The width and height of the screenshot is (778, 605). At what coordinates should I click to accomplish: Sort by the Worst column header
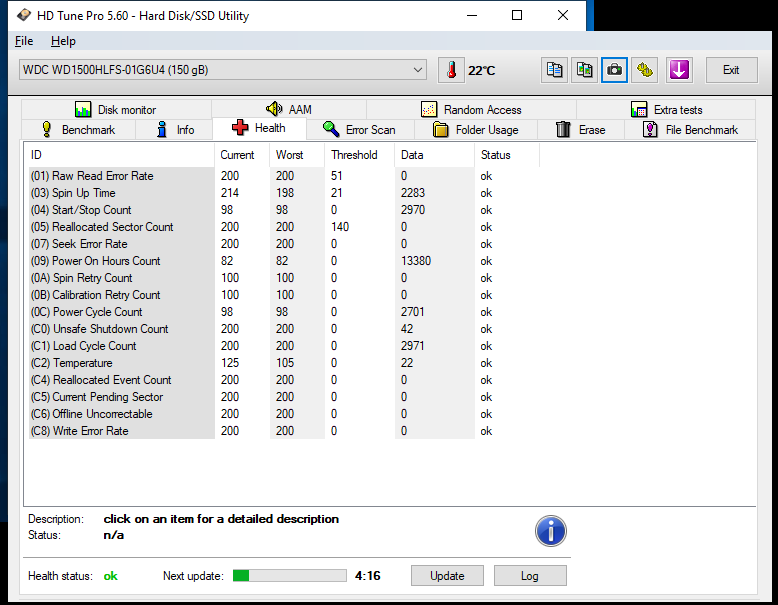coord(297,155)
